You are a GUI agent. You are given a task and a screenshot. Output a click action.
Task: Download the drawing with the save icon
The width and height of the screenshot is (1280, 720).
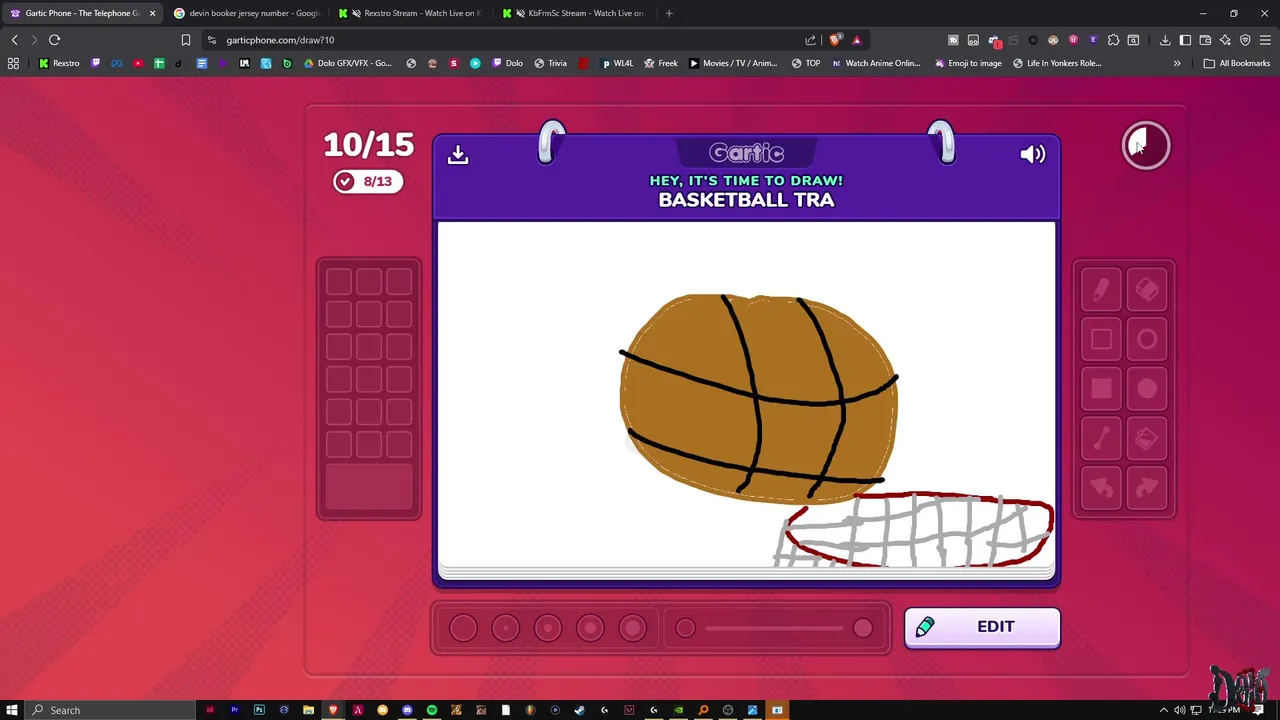click(x=458, y=154)
